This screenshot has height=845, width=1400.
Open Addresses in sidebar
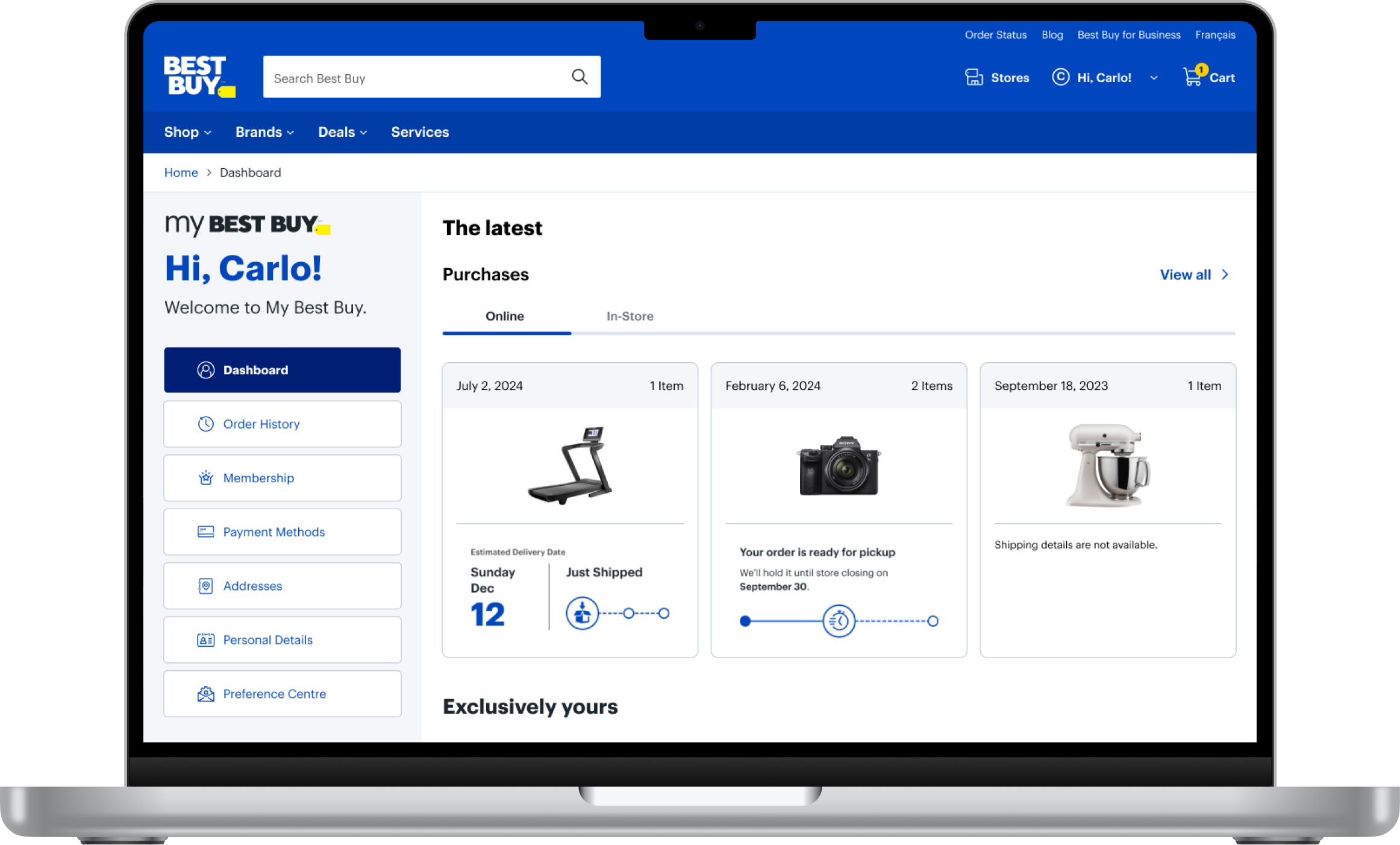pos(282,586)
